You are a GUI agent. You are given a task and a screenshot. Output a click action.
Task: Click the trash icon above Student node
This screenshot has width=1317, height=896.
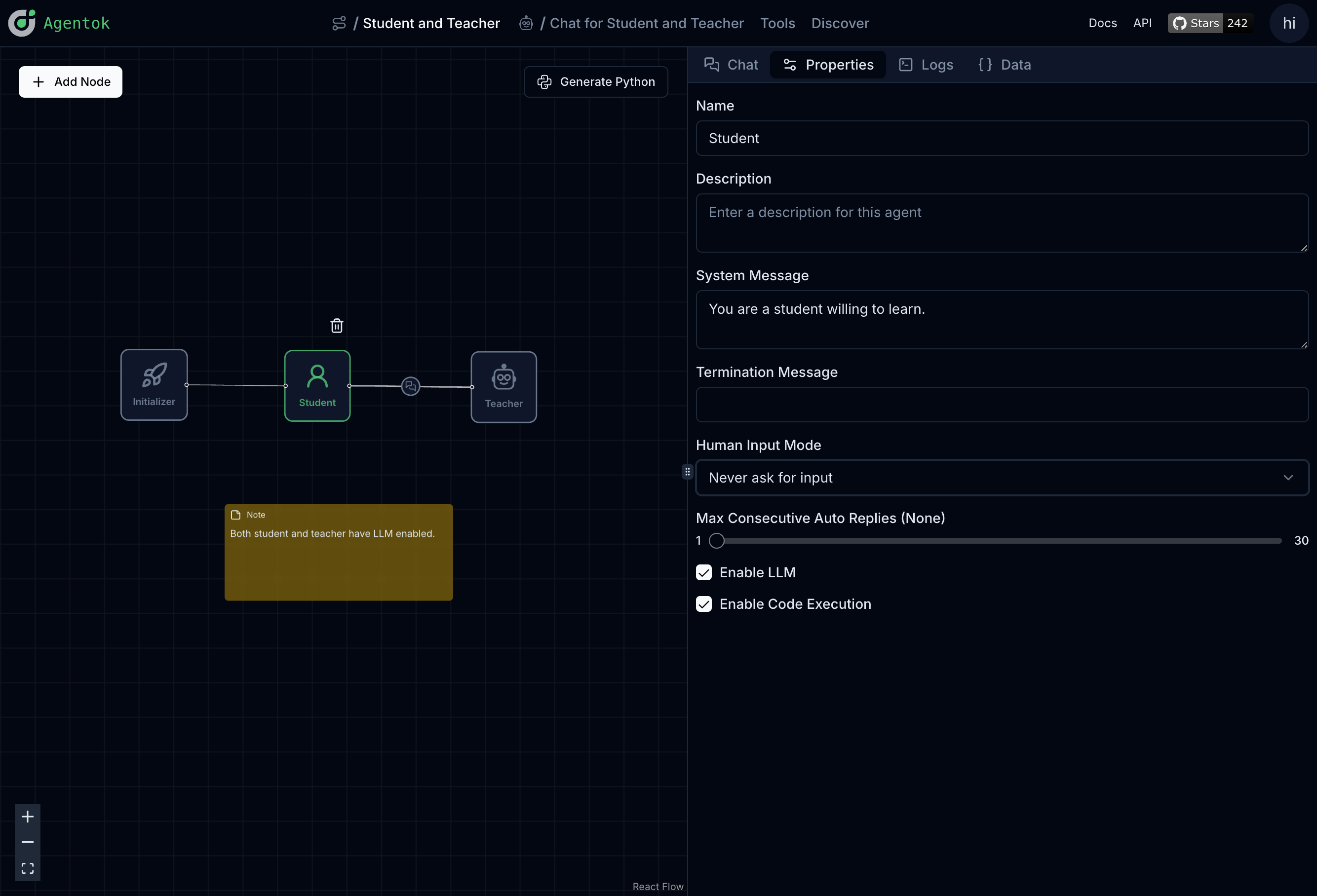coord(337,326)
